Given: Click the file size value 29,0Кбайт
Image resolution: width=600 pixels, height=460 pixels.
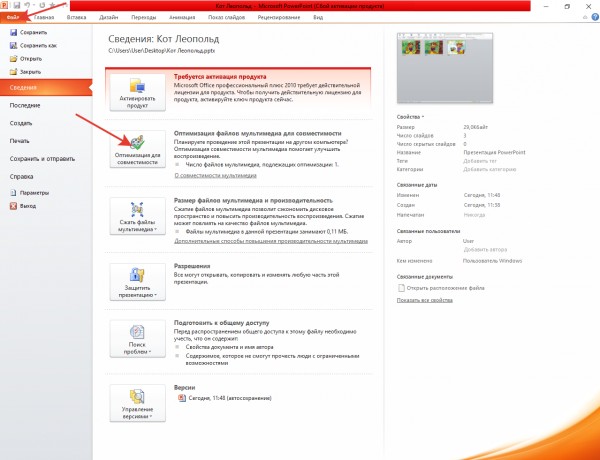Looking at the screenshot, I should [x=476, y=127].
